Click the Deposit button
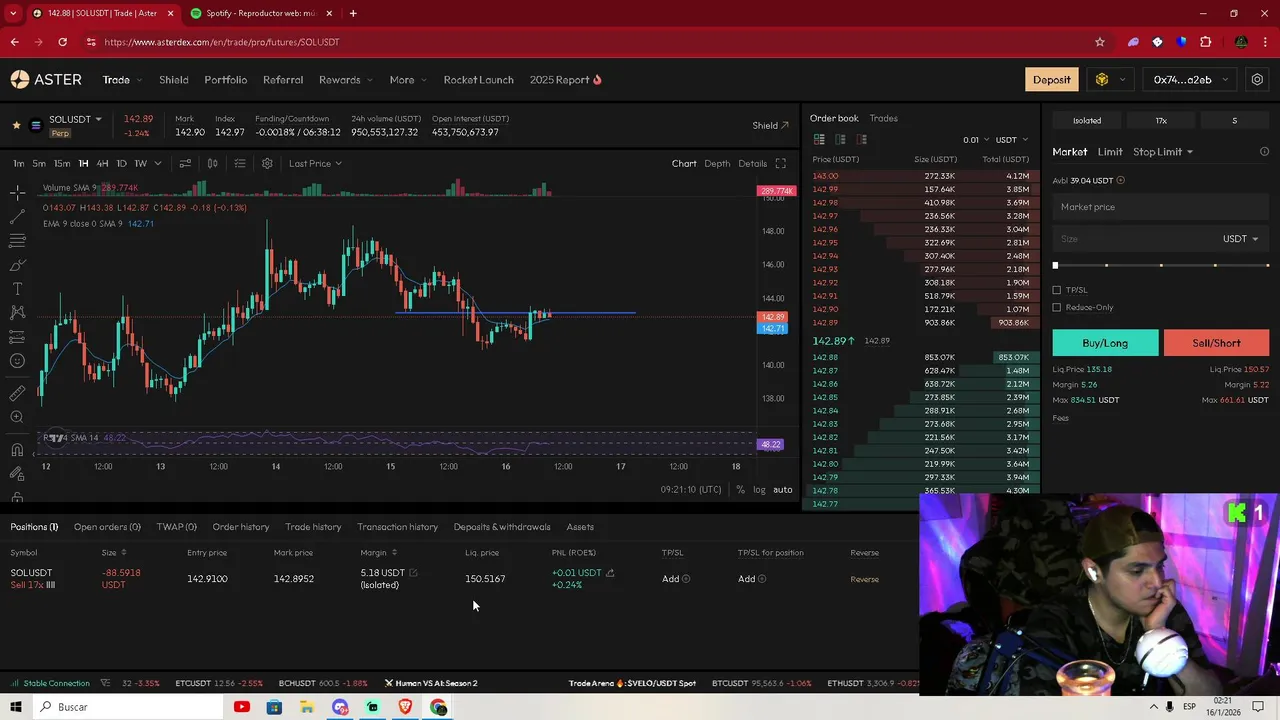1280x720 pixels. (1051, 80)
